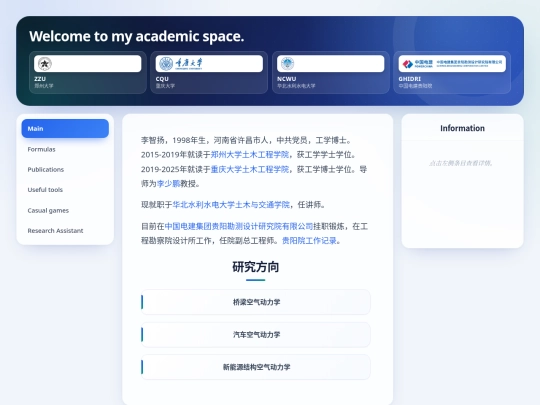Select the 汽车空气动力学 research item

(256, 334)
